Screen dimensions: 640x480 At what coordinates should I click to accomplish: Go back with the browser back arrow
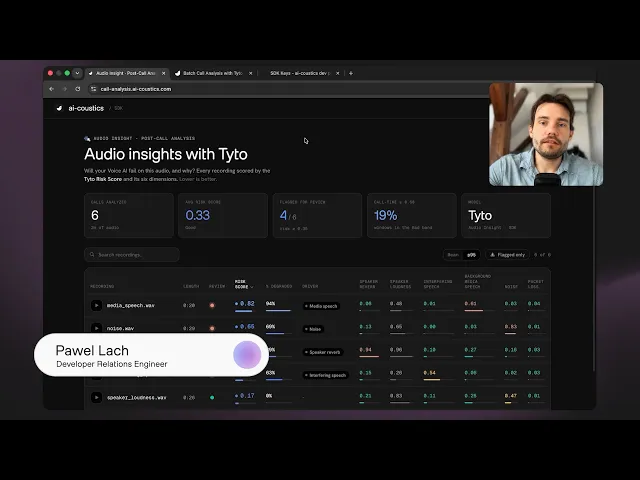click(x=51, y=89)
